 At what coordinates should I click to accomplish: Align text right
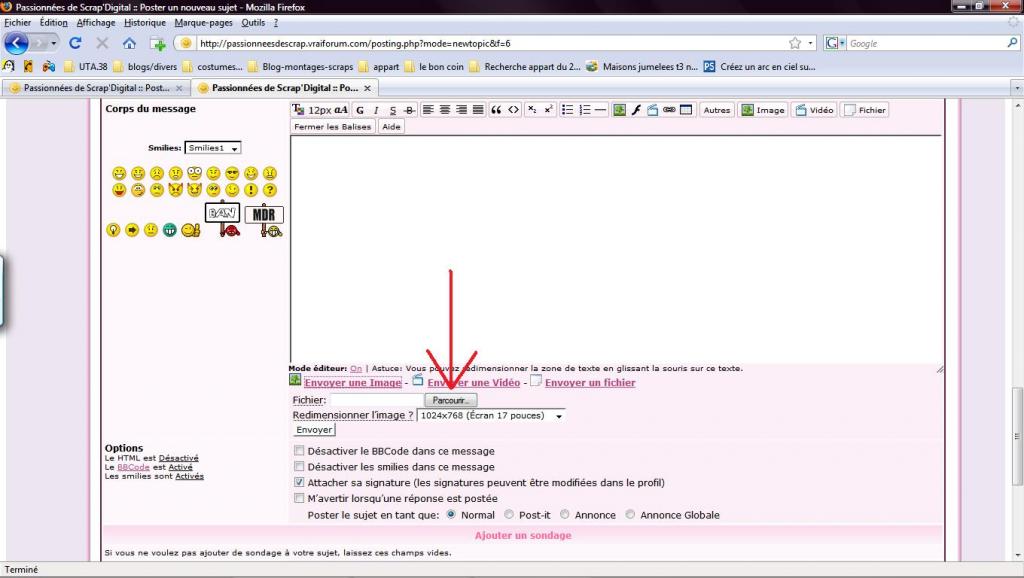462,110
